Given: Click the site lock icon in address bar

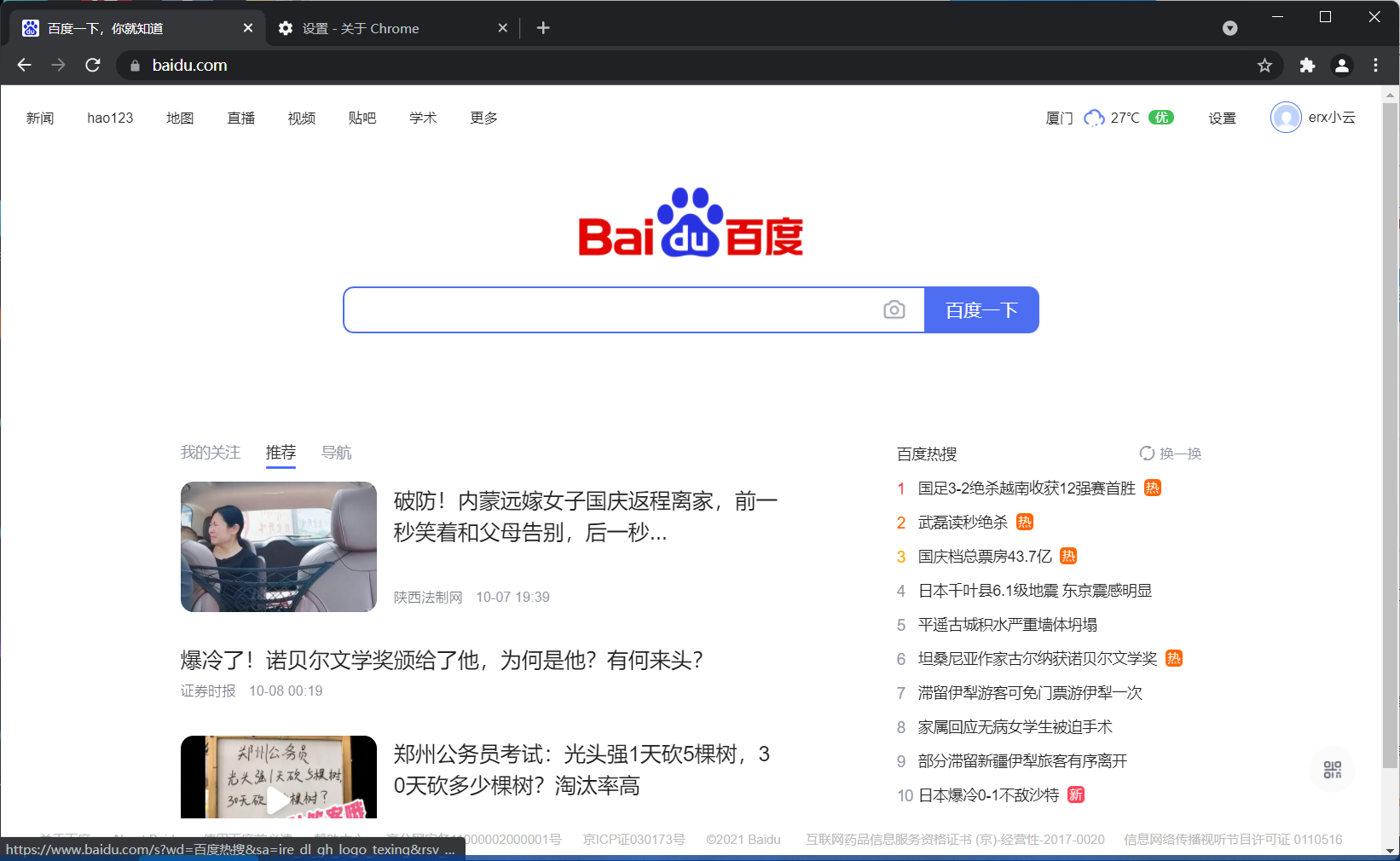Looking at the screenshot, I should [x=135, y=66].
